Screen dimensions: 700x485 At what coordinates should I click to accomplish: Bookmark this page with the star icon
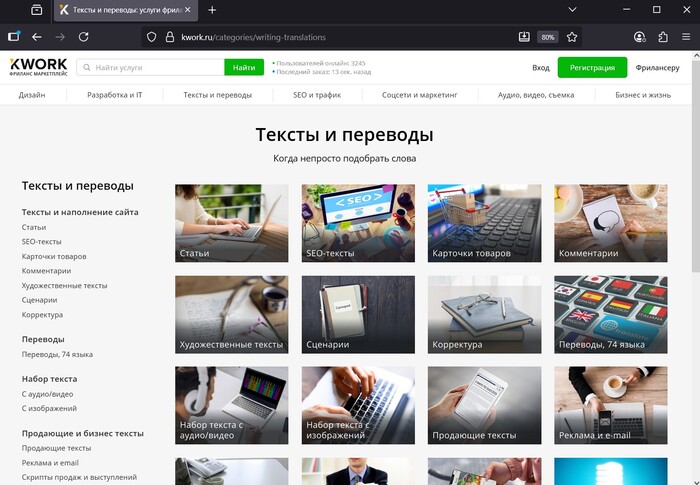(572, 37)
